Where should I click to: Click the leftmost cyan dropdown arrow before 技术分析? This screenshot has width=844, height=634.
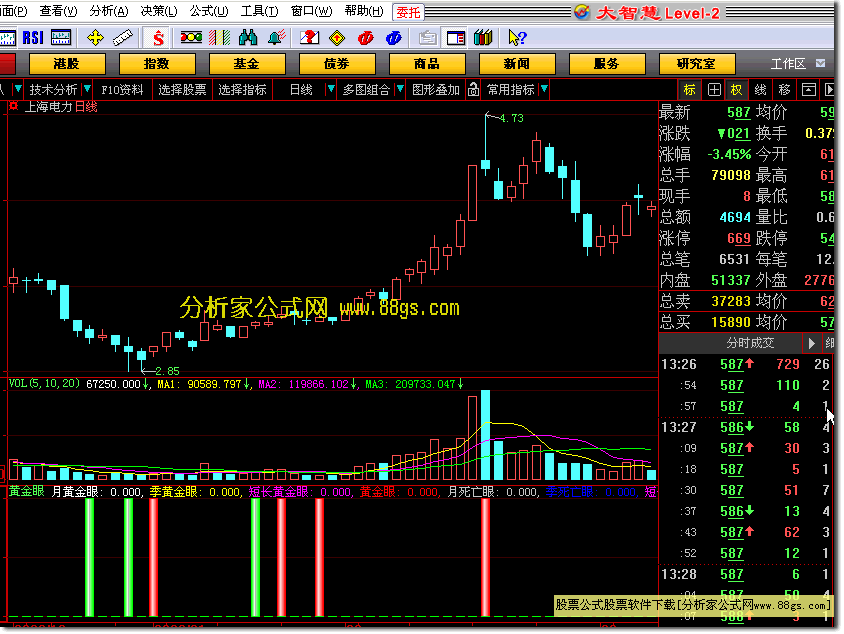coord(18,89)
